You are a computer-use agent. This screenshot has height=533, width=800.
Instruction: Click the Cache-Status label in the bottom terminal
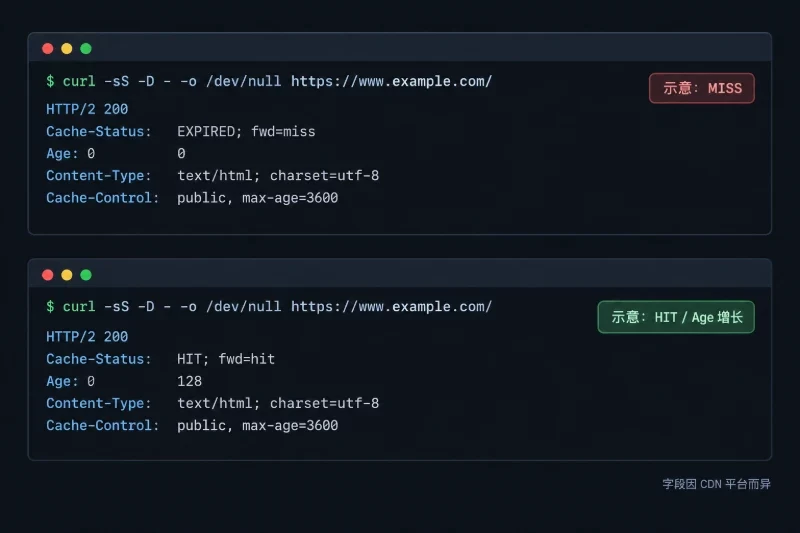point(99,359)
